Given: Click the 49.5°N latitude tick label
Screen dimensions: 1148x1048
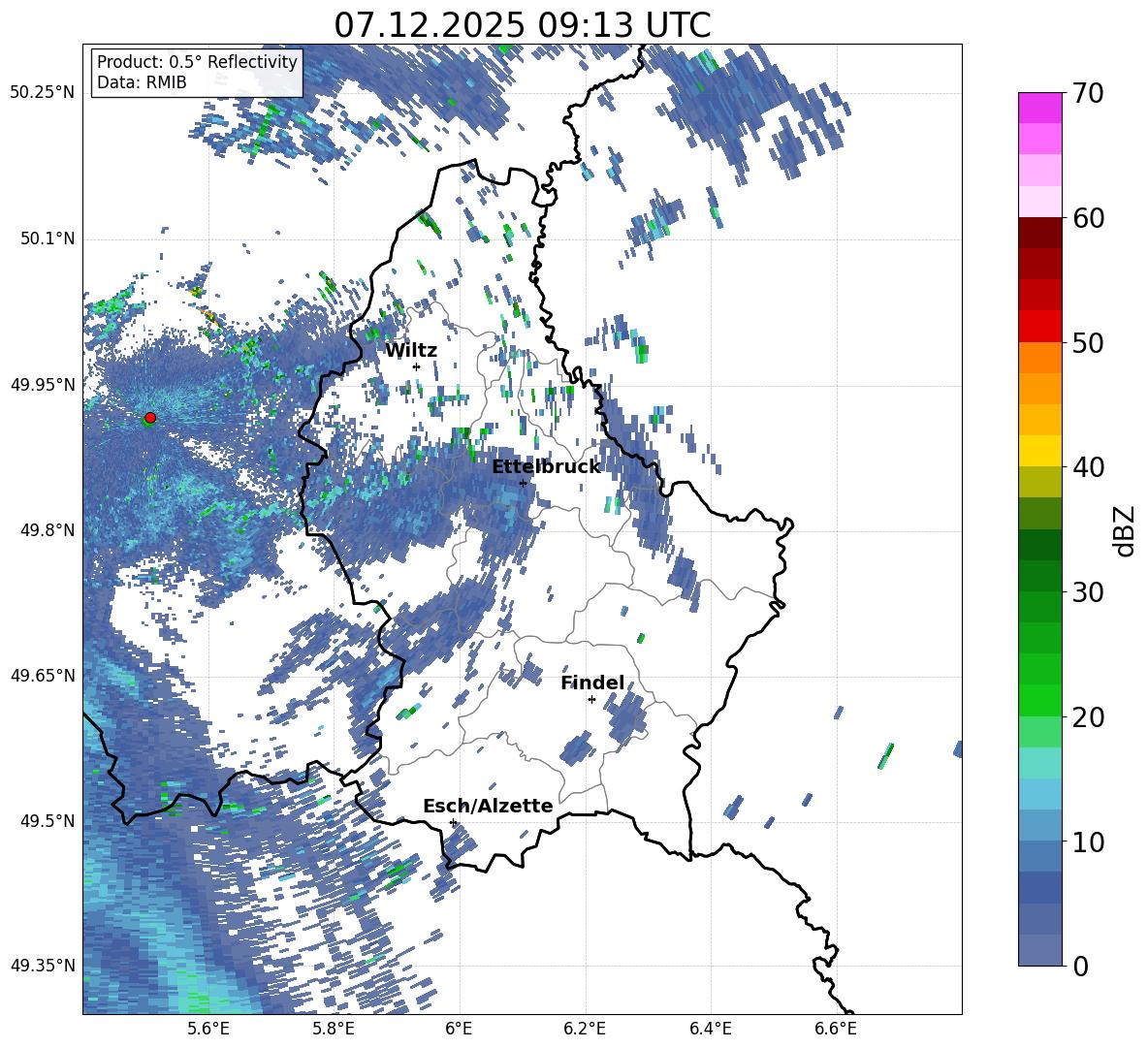Looking at the screenshot, I should [x=47, y=820].
